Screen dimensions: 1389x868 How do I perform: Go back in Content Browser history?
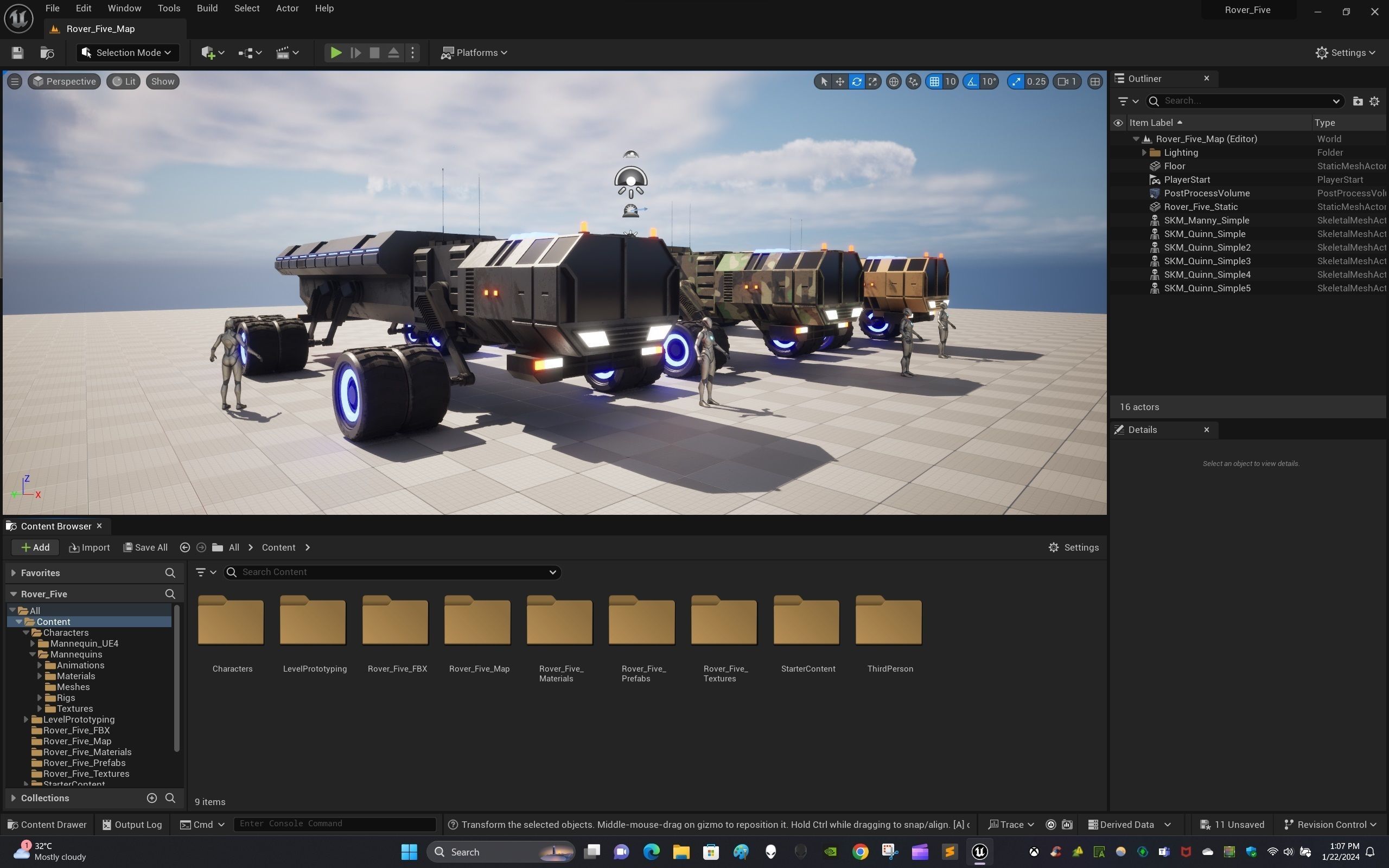pos(185,548)
